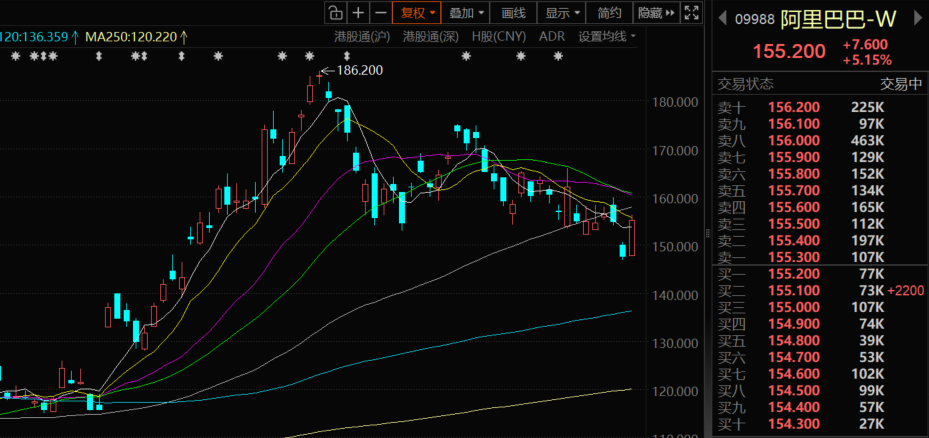Open the 复权 dropdown

(418, 13)
